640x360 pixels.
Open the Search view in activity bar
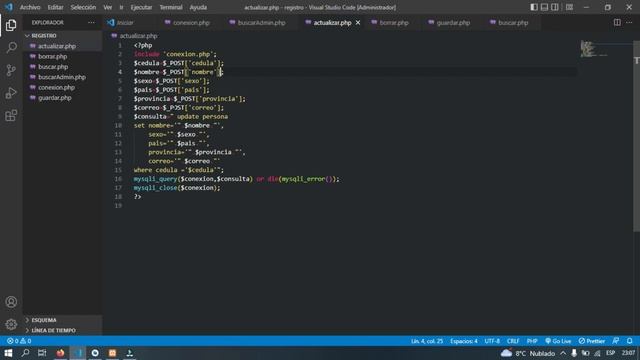point(11,47)
